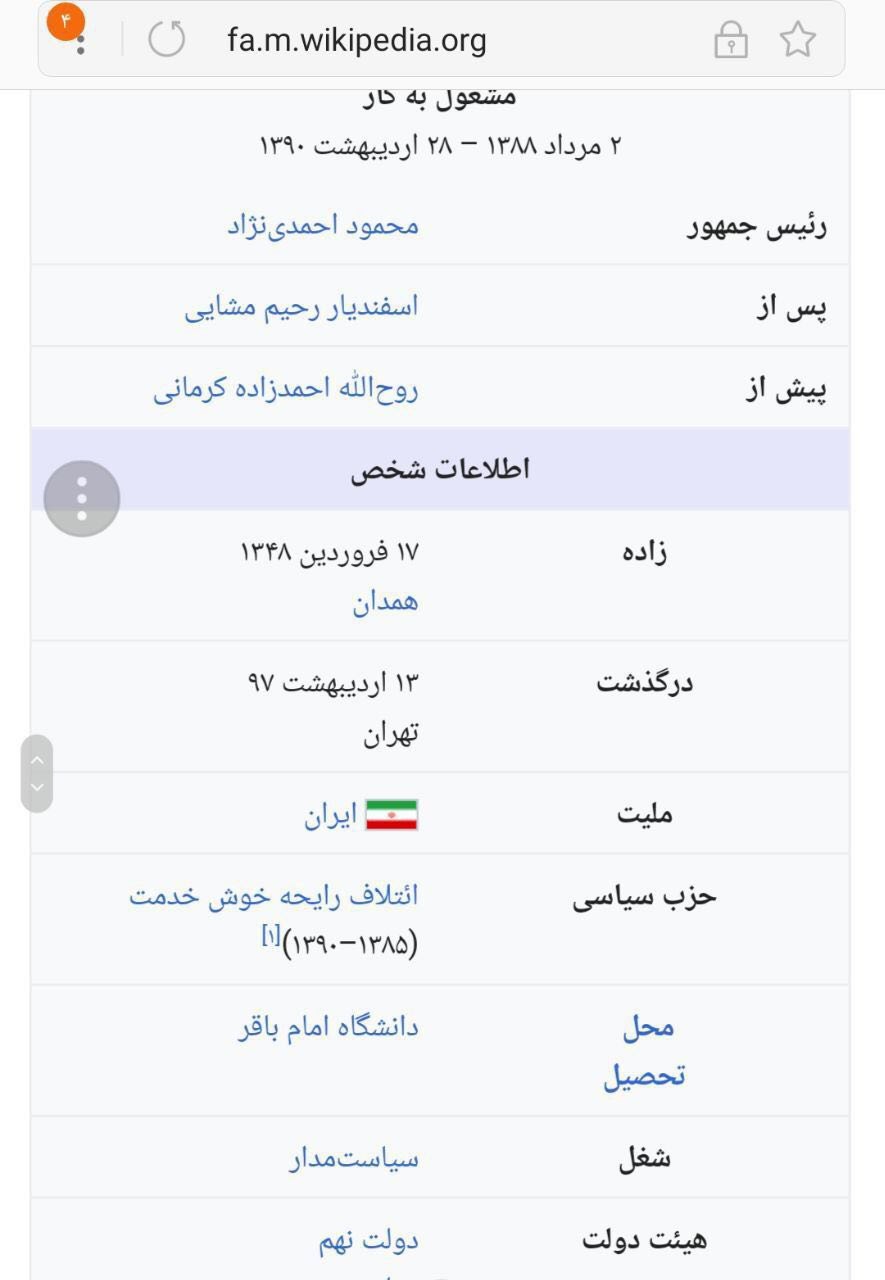Image resolution: width=885 pixels, height=1280 pixels.
Task: Click the محل تحصیل label link
Action: tap(645, 1051)
